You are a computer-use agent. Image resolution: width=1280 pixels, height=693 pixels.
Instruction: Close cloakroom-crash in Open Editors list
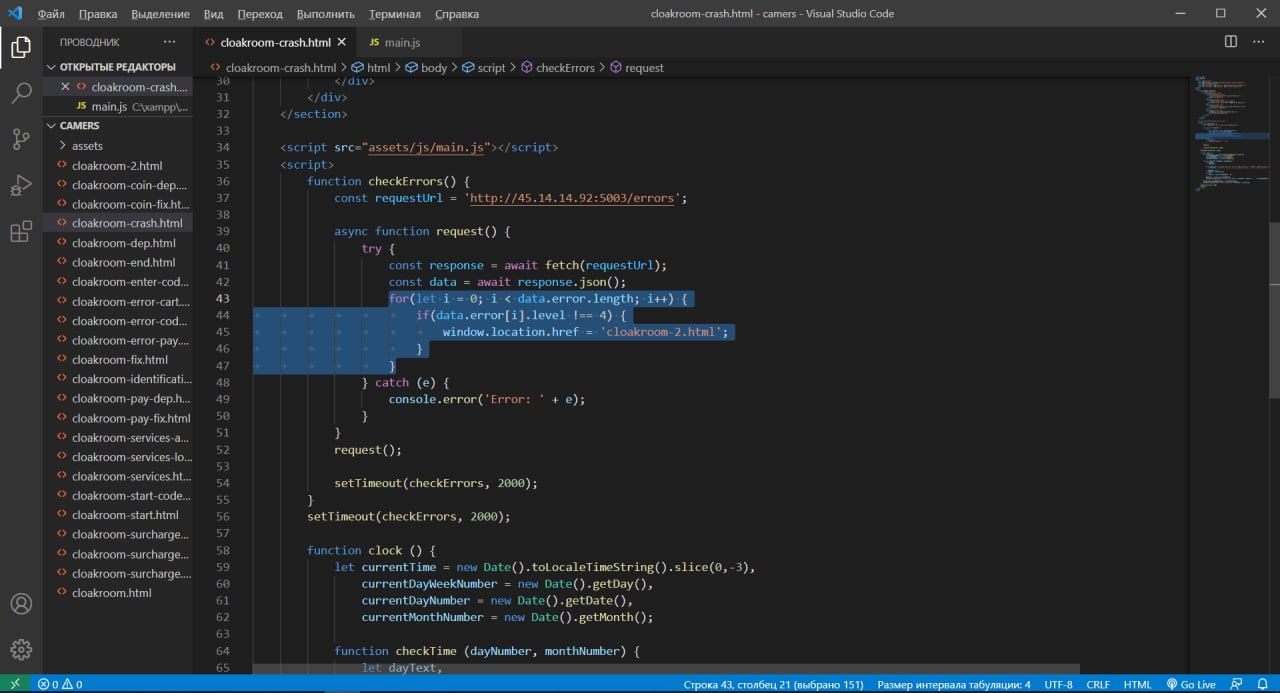(65, 87)
